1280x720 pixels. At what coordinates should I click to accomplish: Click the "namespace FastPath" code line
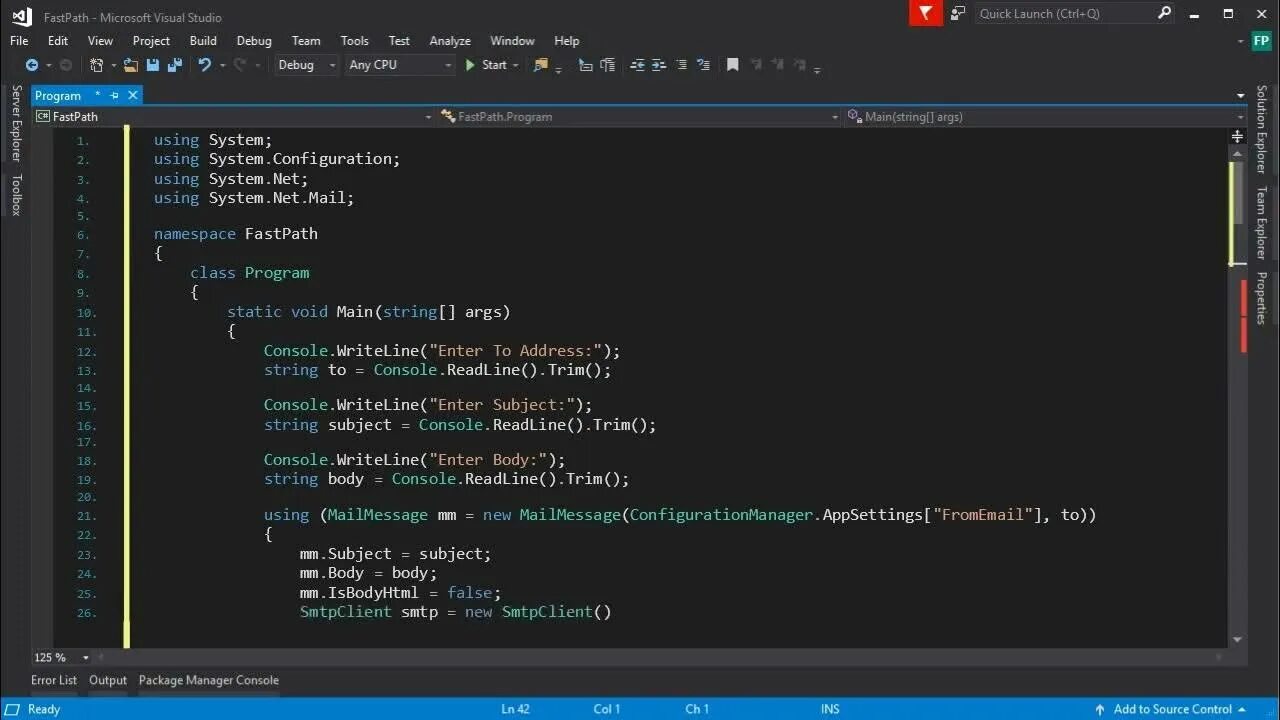click(x=236, y=234)
